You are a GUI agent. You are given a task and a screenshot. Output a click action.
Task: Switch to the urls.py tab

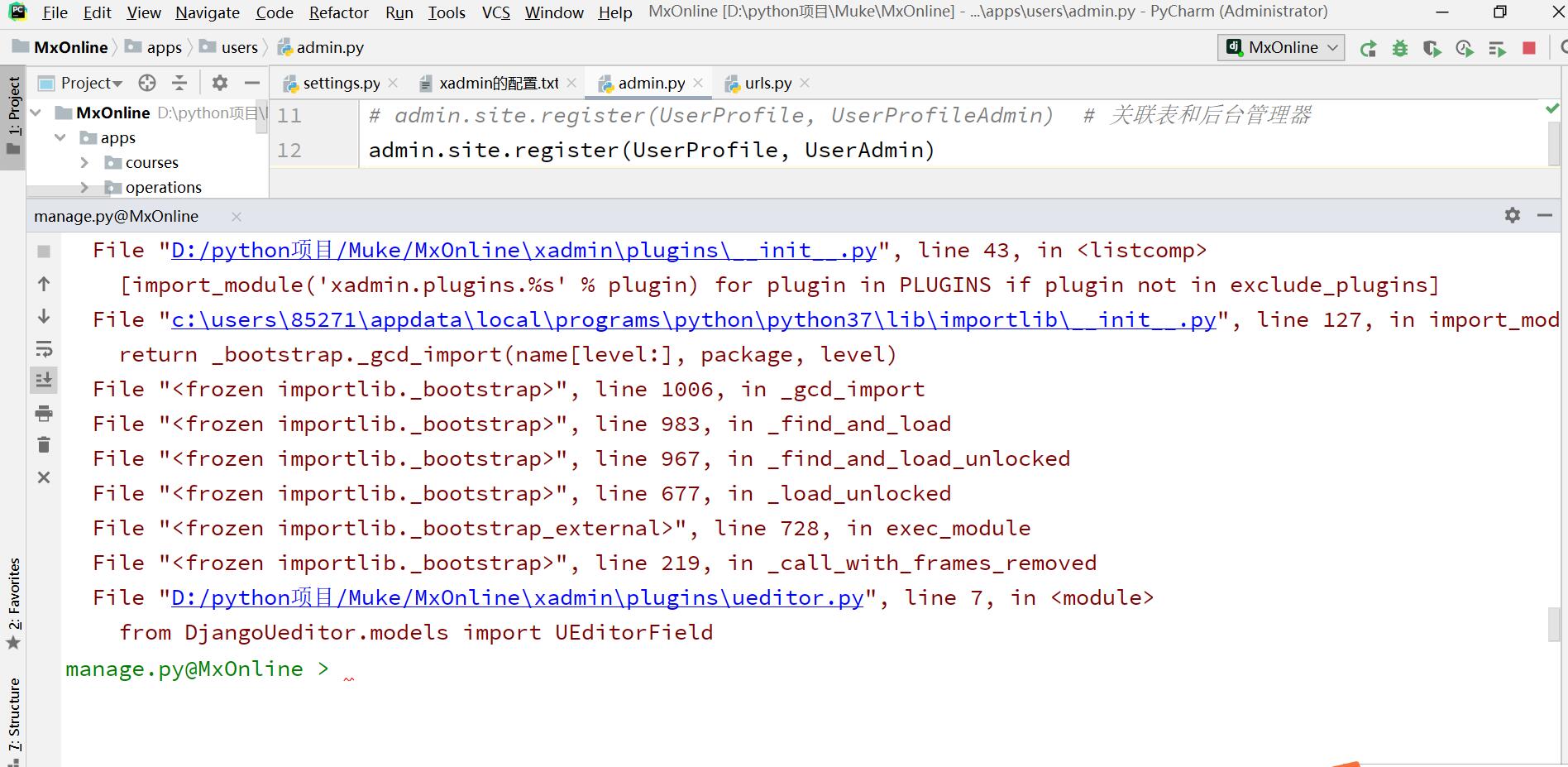(x=767, y=83)
